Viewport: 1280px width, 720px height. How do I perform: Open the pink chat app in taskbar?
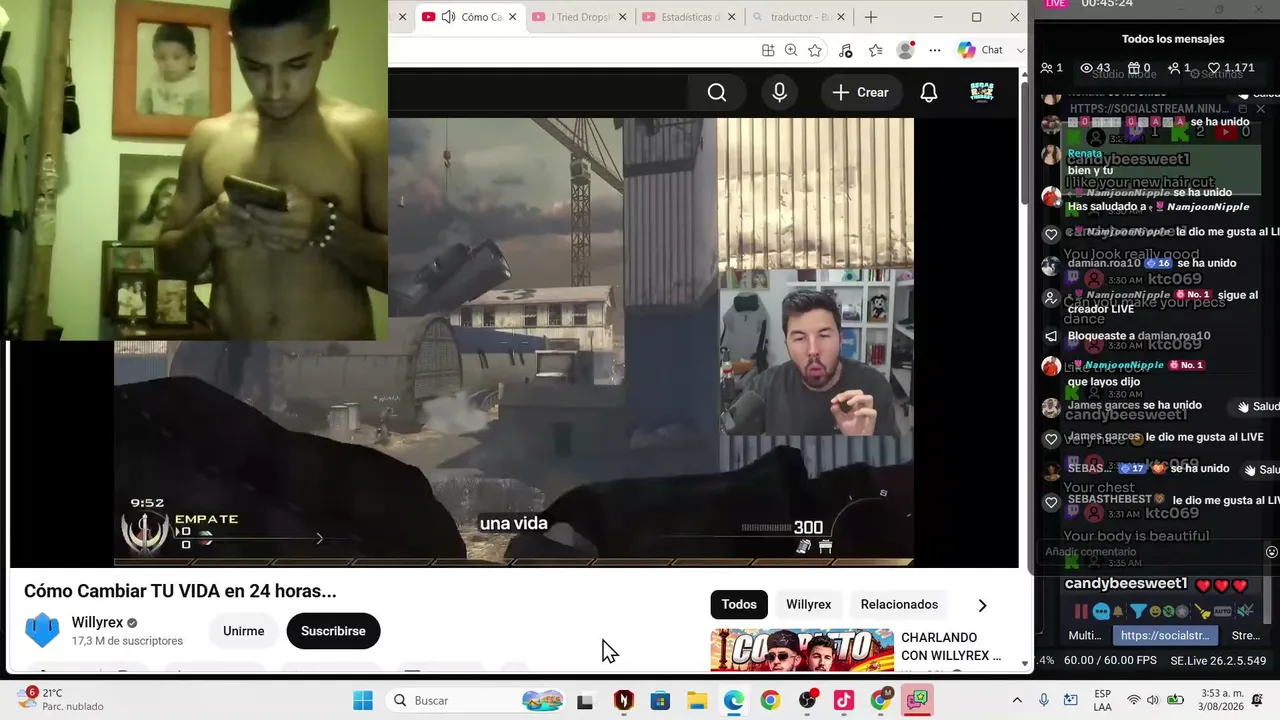917,700
